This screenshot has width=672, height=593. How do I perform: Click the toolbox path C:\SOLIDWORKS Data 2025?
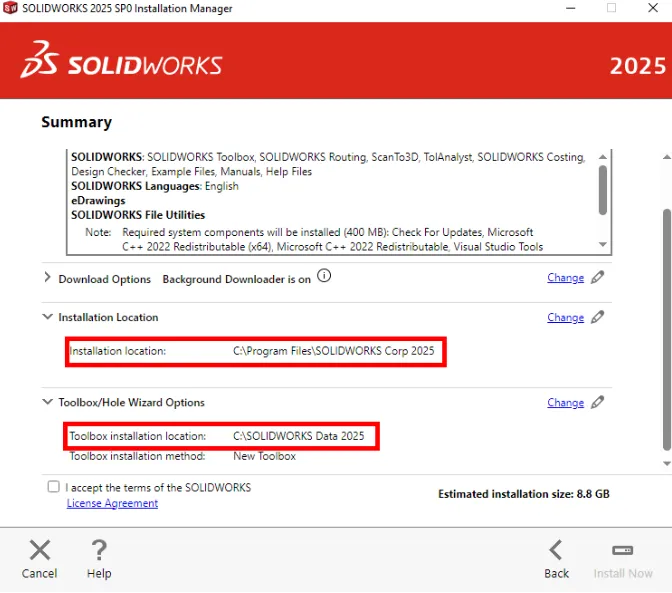pyautogui.click(x=298, y=436)
